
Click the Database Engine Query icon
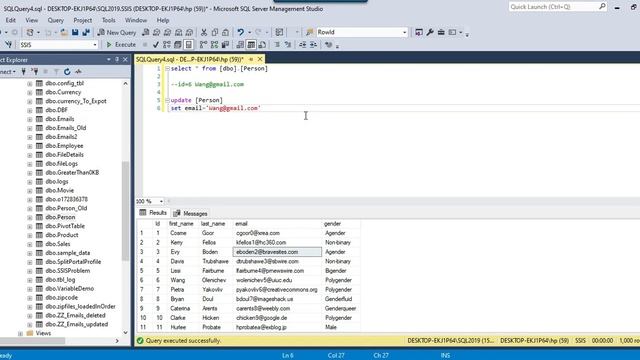pos(145,32)
